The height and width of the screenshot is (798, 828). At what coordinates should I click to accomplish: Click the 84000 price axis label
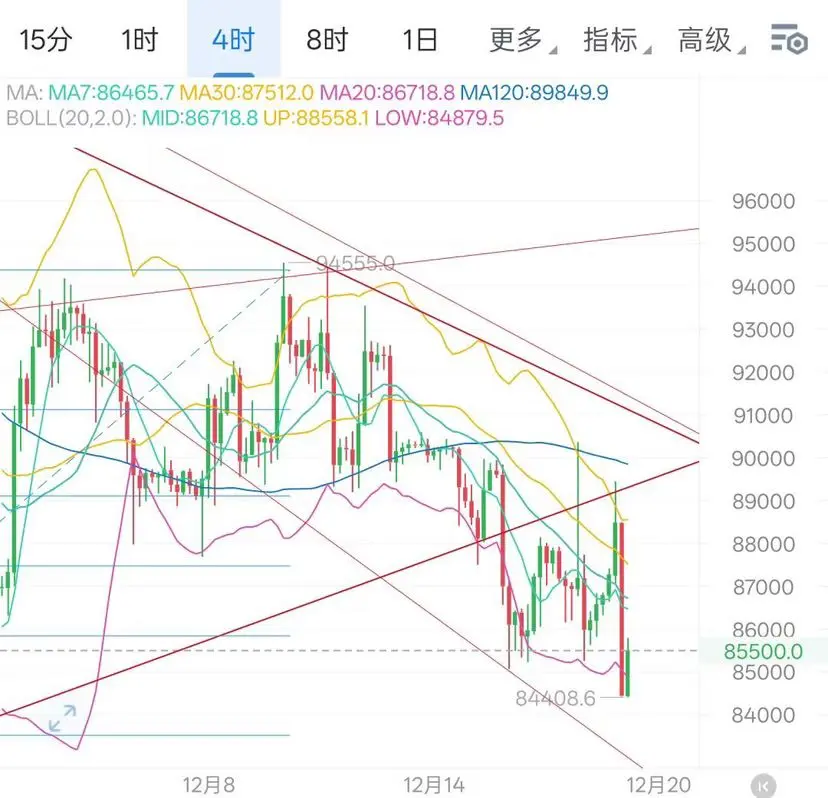click(x=763, y=715)
